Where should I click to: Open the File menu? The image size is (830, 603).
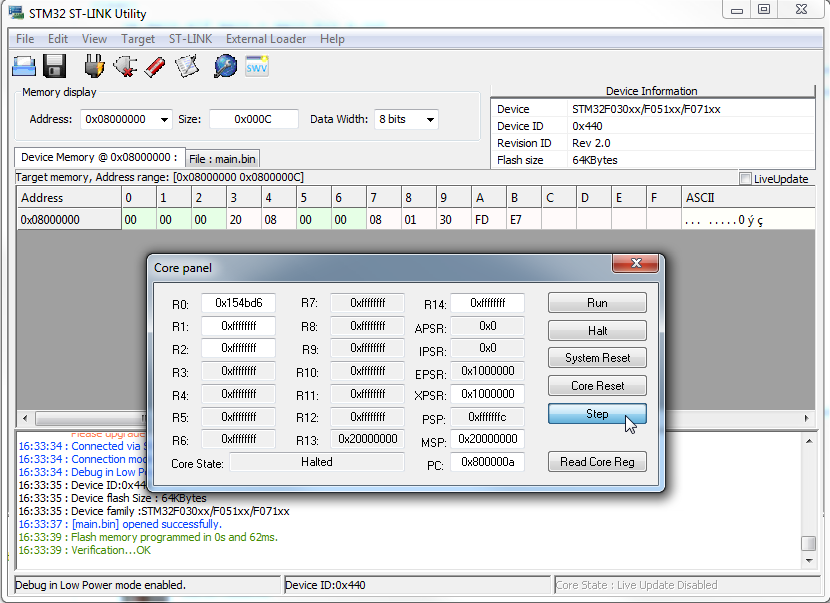[25, 39]
